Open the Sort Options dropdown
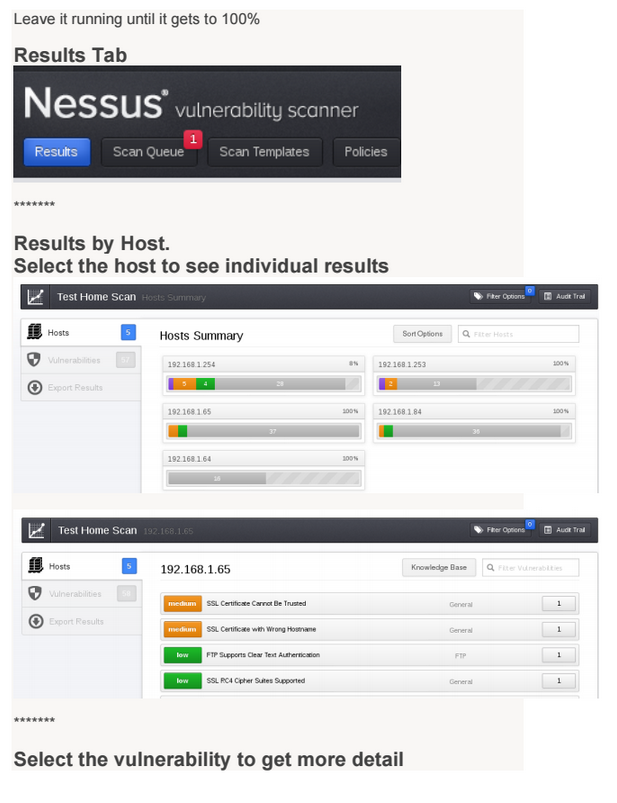Screen dimensions: 617x803 point(422,333)
